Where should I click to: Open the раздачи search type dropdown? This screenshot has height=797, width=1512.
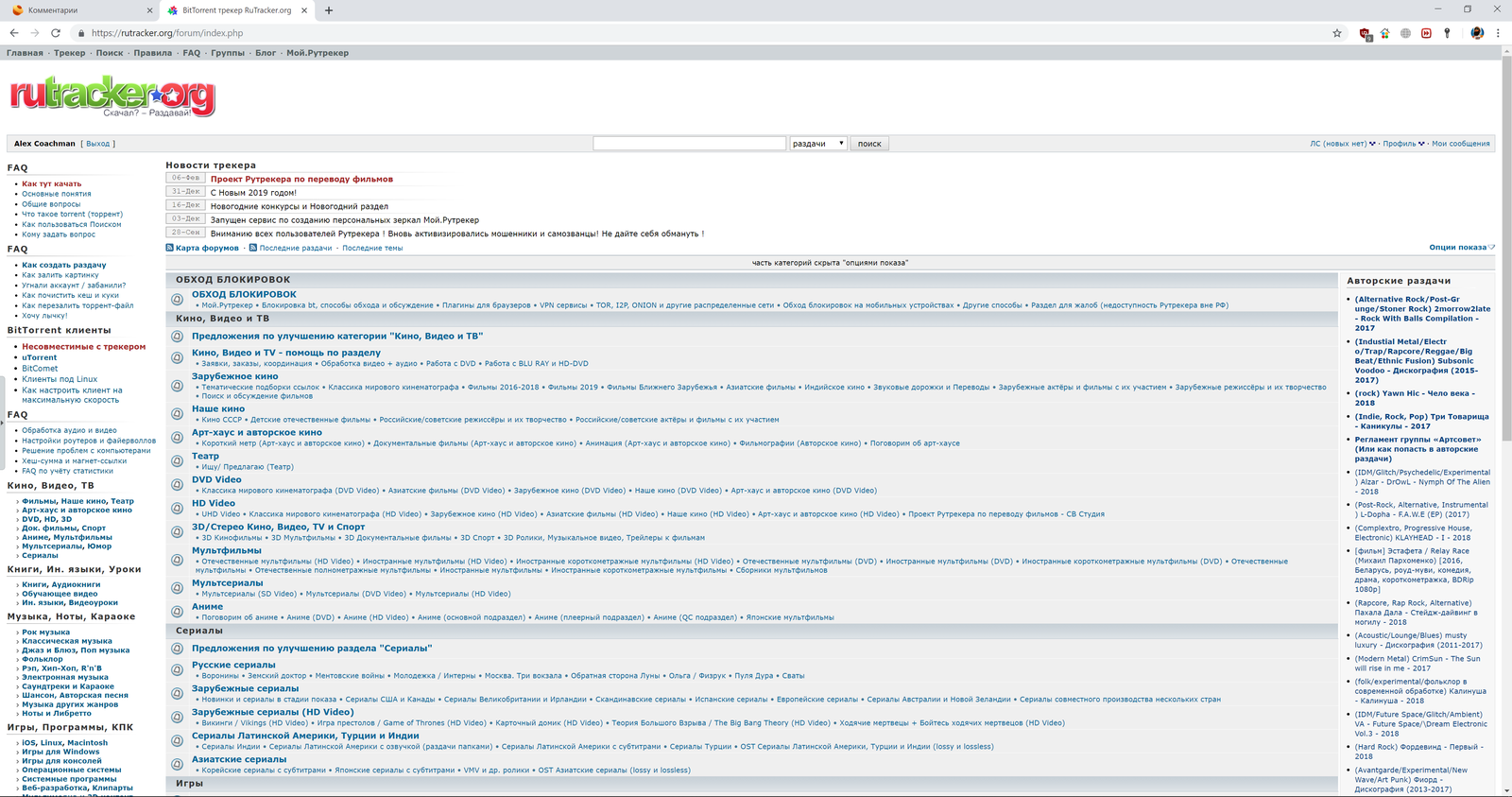817,144
